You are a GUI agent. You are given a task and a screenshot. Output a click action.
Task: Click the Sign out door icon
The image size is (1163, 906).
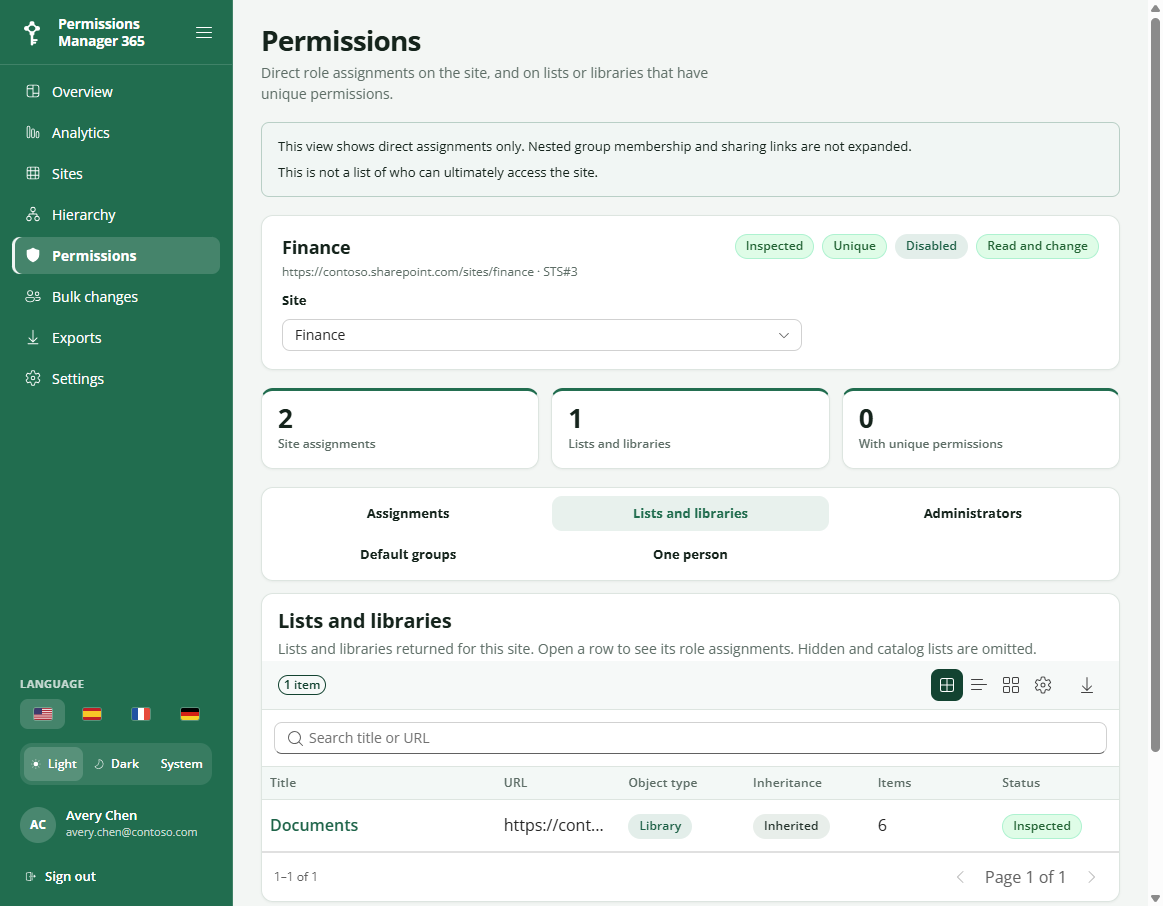[30, 876]
